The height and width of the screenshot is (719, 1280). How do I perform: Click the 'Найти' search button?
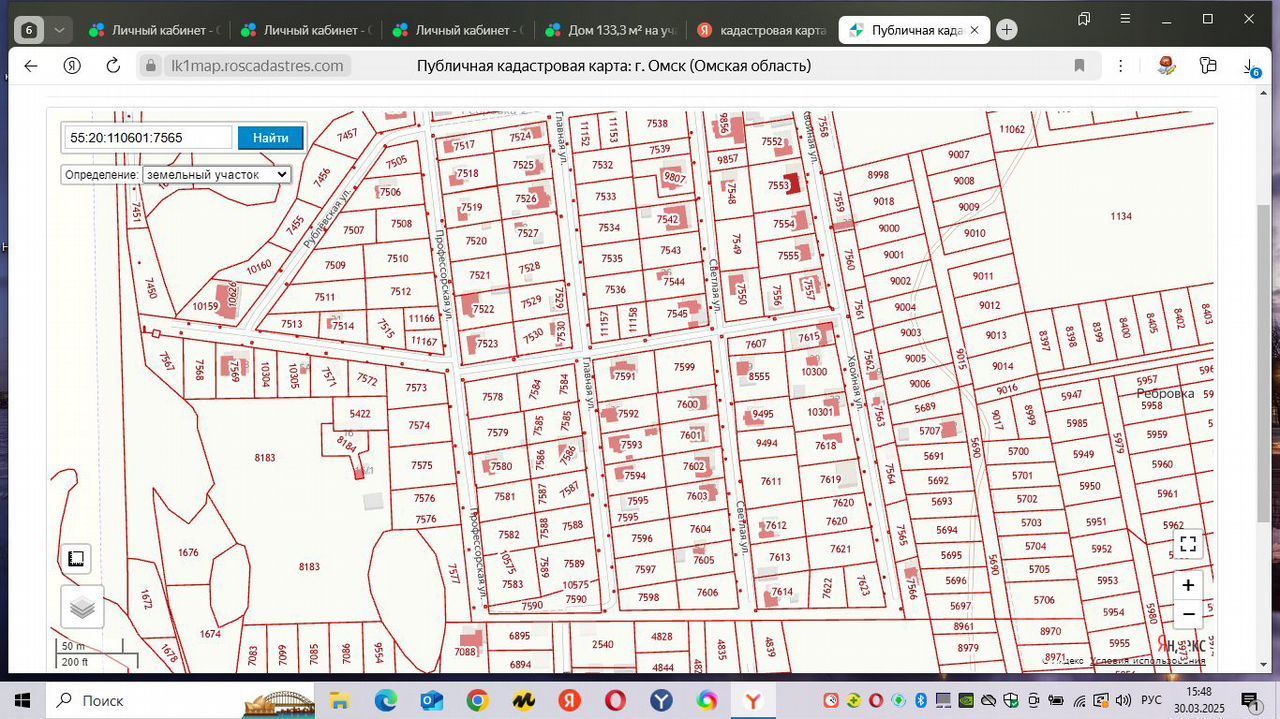pyautogui.click(x=270, y=138)
